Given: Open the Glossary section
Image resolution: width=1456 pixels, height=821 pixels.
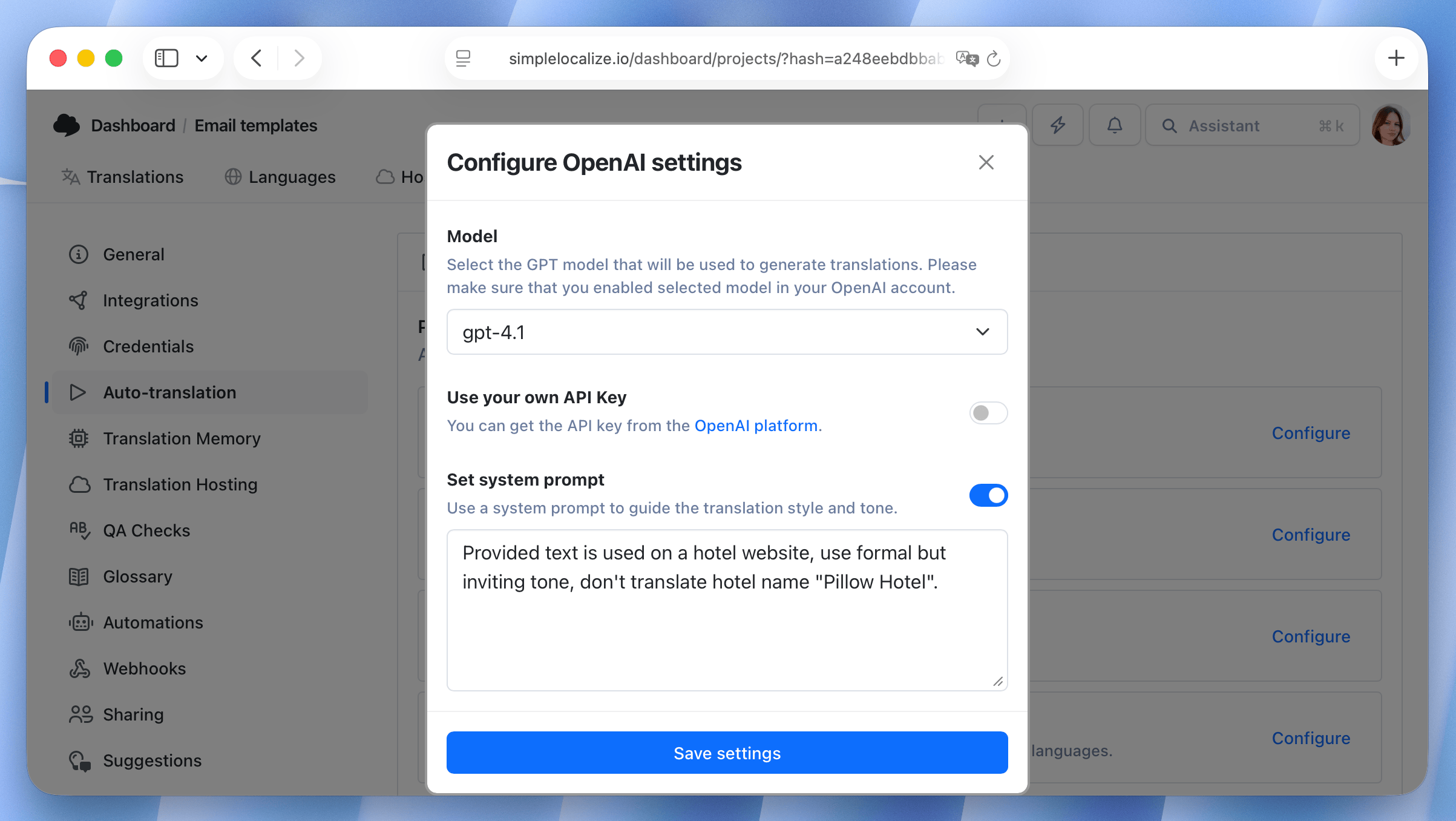Looking at the screenshot, I should point(137,576).
